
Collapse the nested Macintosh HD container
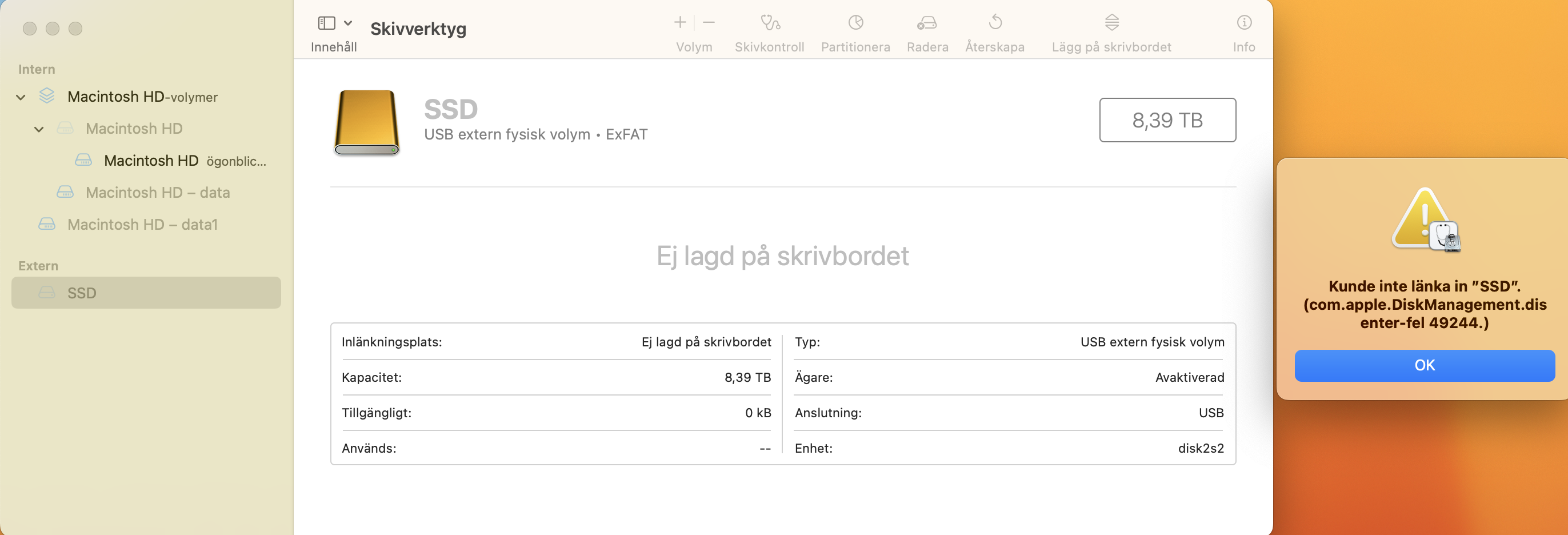(39, 129)
